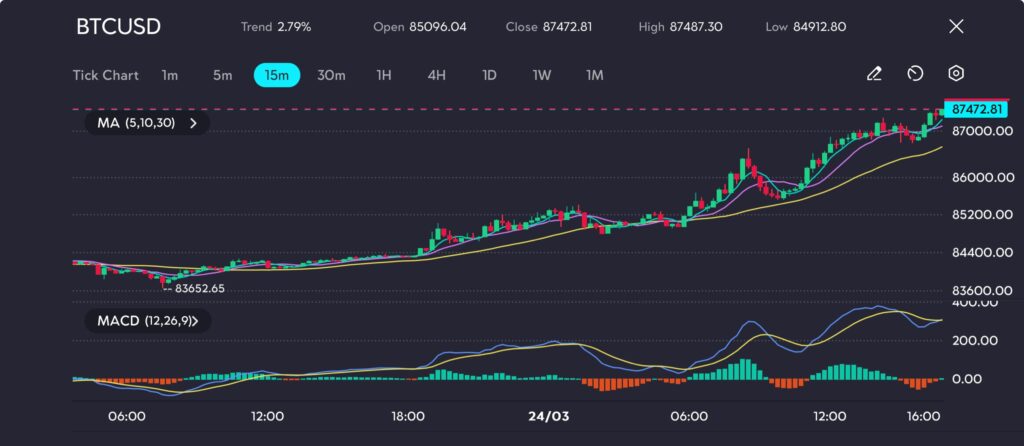The image size is (1024, 446).
Task: Click the BTCUSD symbol title
Action: pos(118,27)
